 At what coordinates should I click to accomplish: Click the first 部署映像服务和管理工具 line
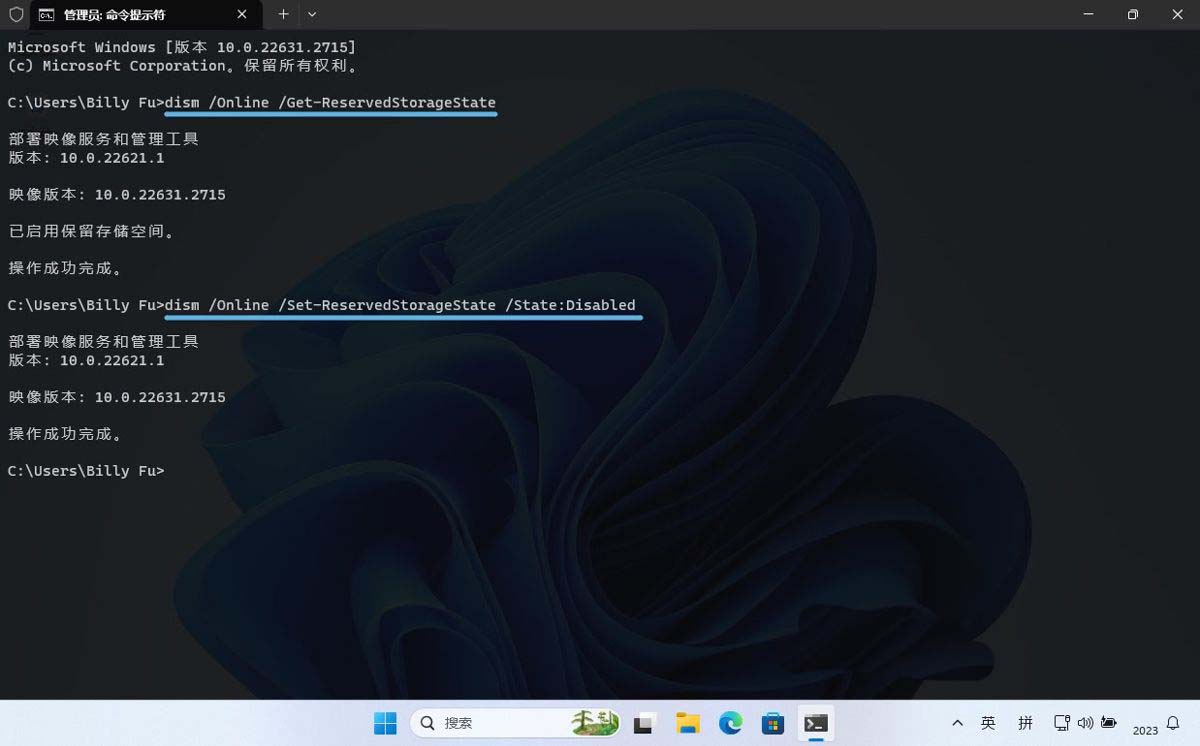coord(104,139)
